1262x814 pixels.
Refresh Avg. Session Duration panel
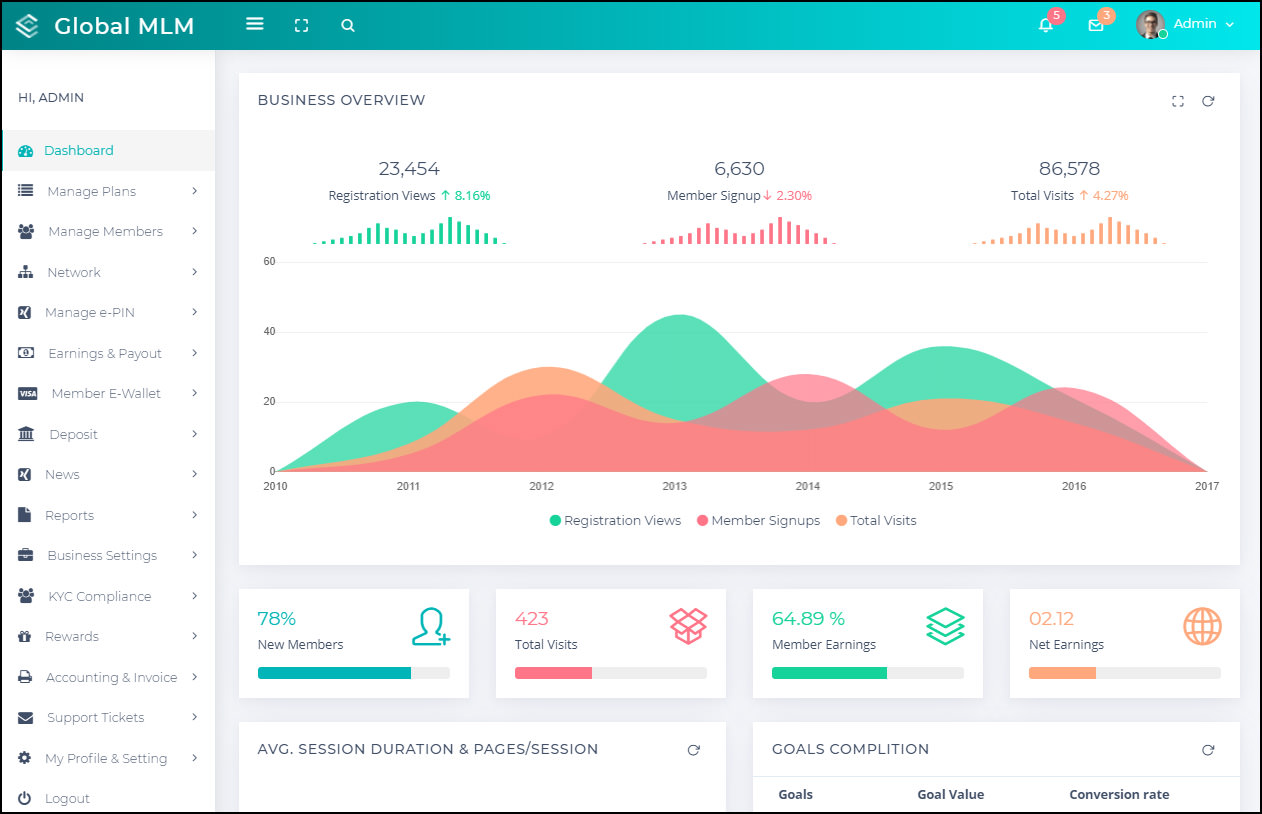[x=694, y=750]
